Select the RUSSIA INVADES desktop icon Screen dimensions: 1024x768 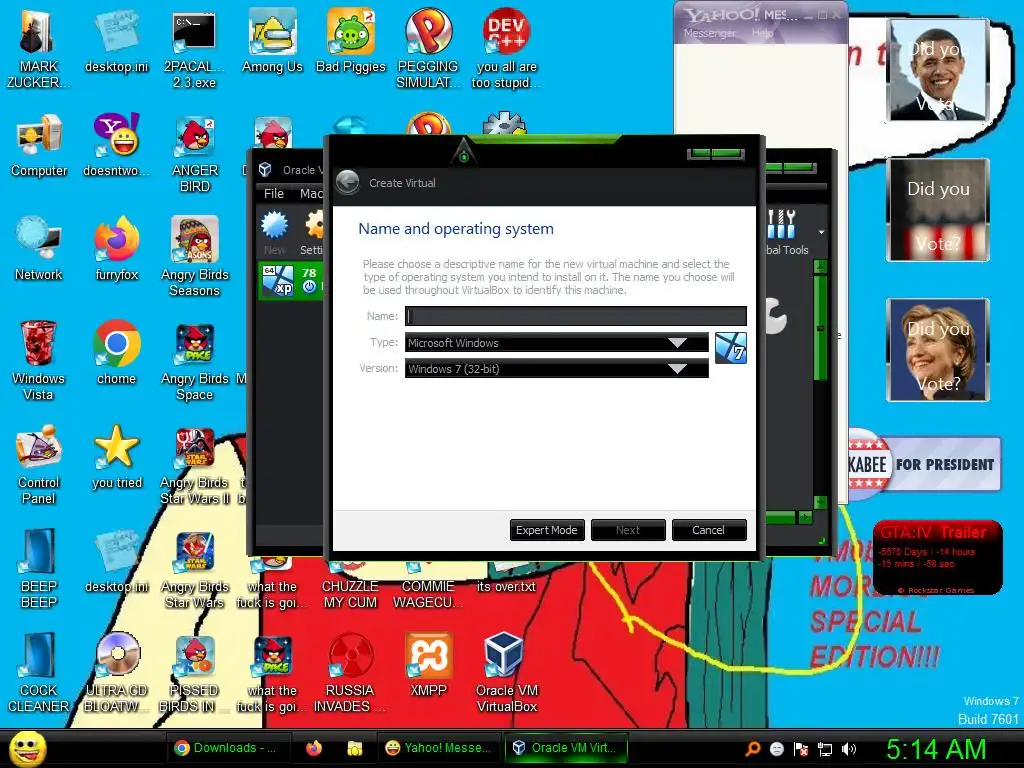tap(350, 673)
